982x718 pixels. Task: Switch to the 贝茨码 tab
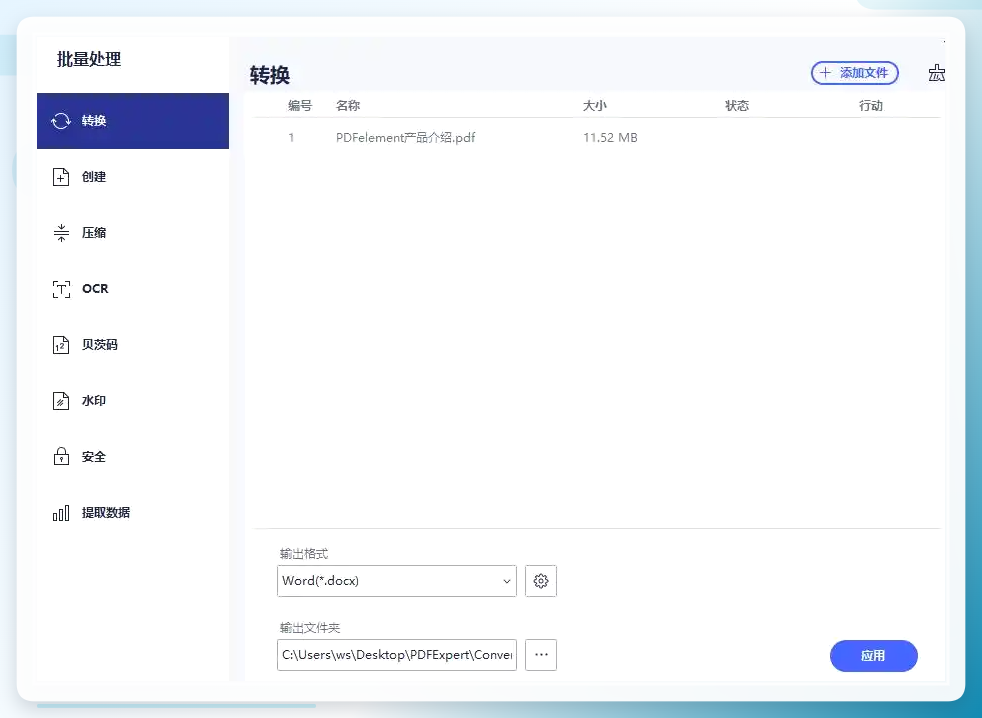100,345
